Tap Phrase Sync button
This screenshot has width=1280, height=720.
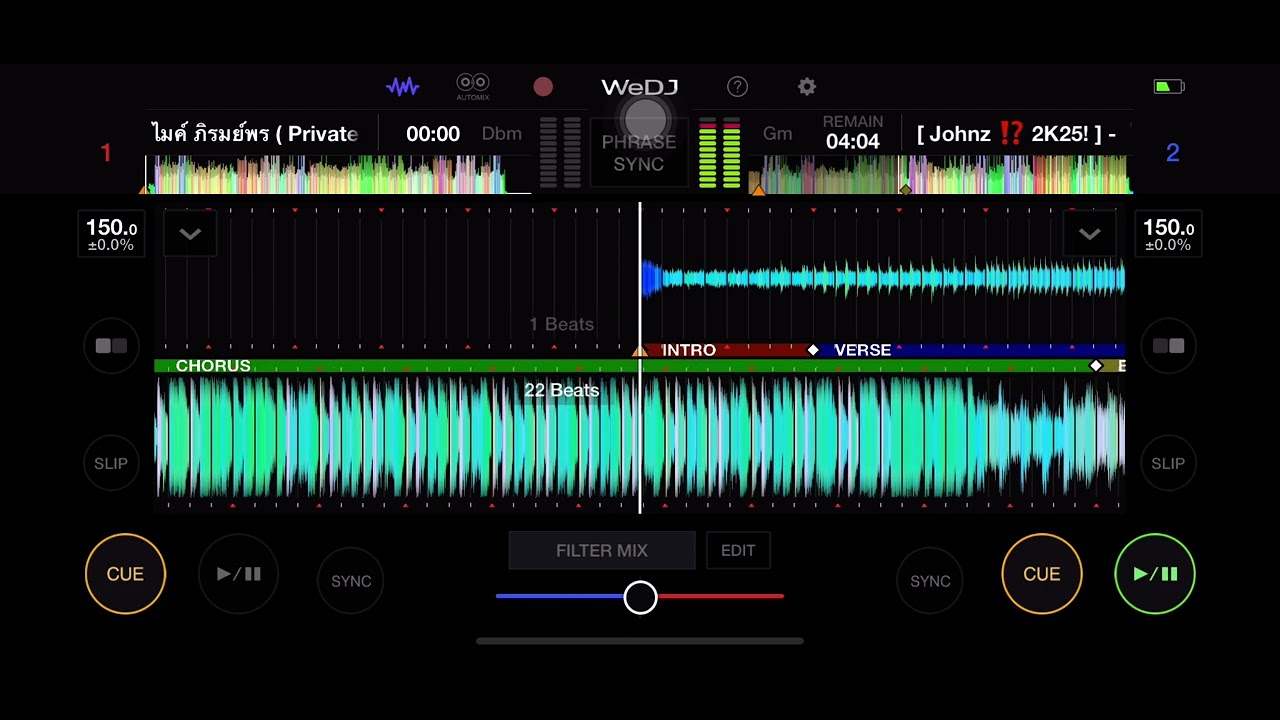coord(639,153)
